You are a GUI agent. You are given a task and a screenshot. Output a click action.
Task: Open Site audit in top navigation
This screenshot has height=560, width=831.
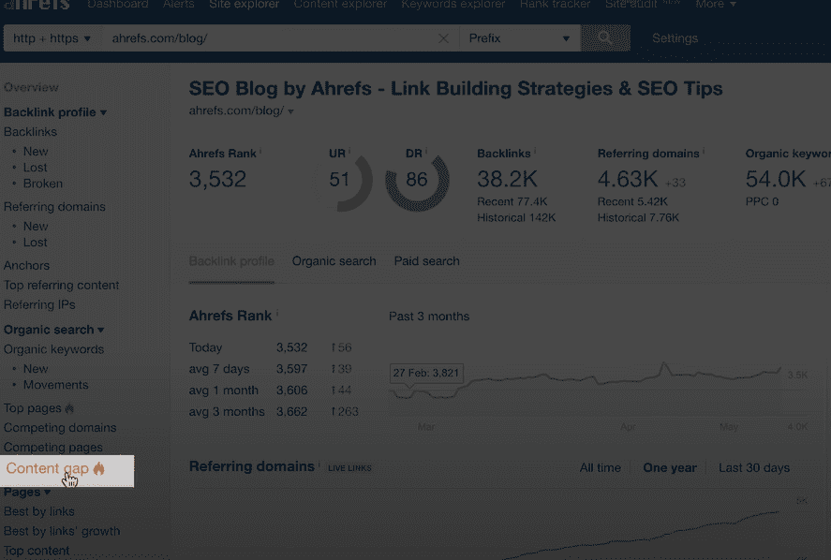[631, 4]
